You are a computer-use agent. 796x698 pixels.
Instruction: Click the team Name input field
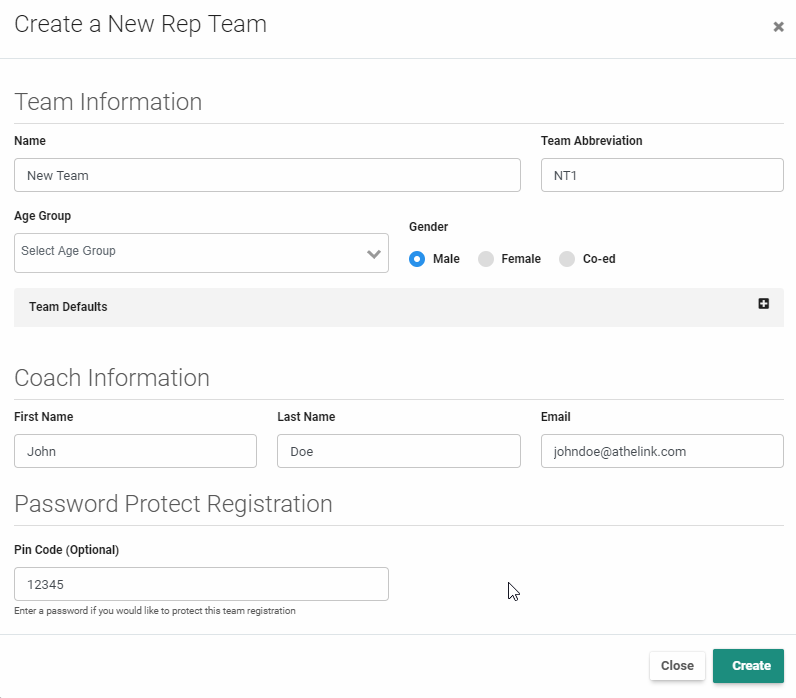267,175
